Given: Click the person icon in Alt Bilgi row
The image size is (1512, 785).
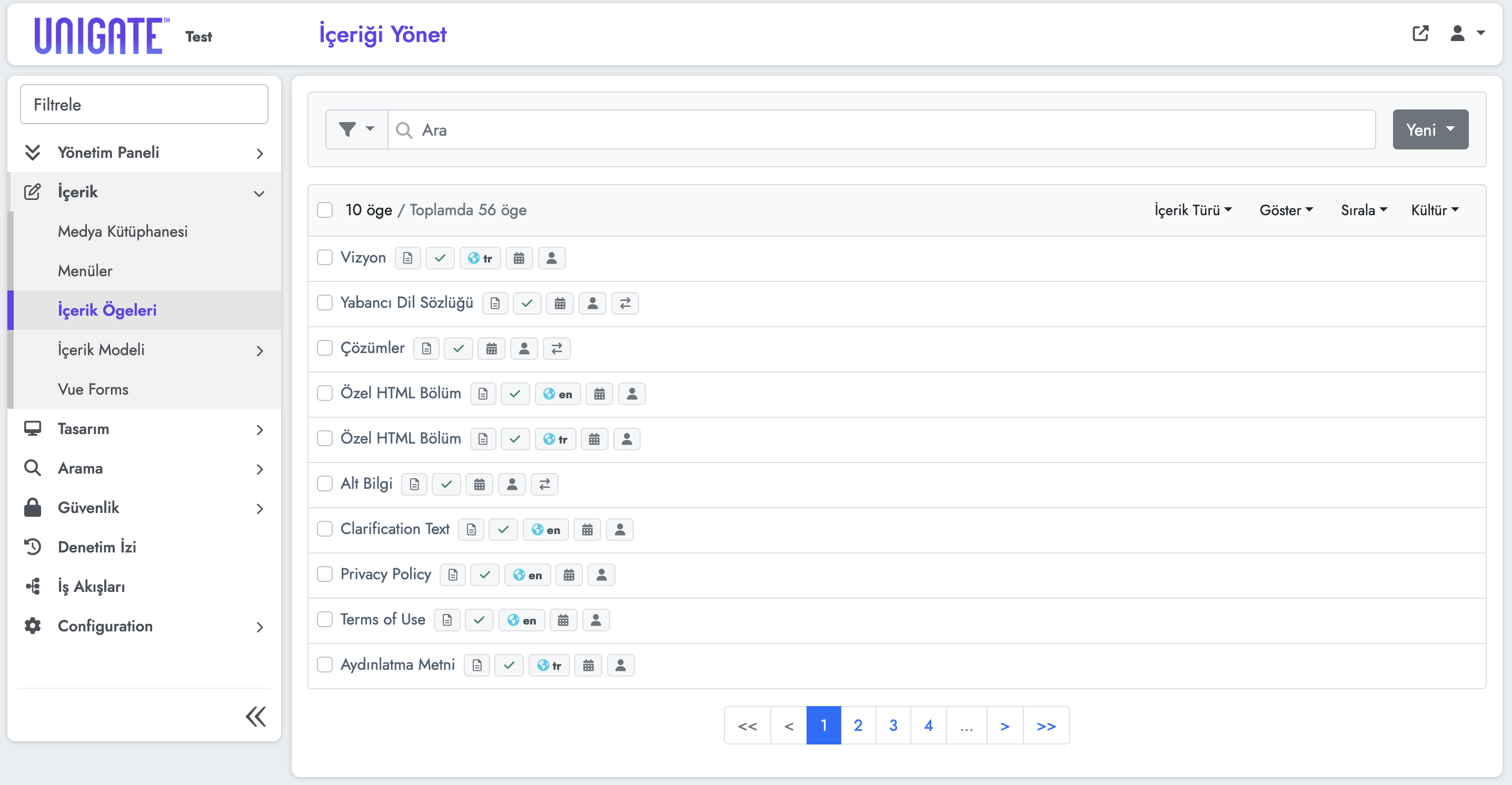Looking at the screenshot, I should (x=512, y=484).
